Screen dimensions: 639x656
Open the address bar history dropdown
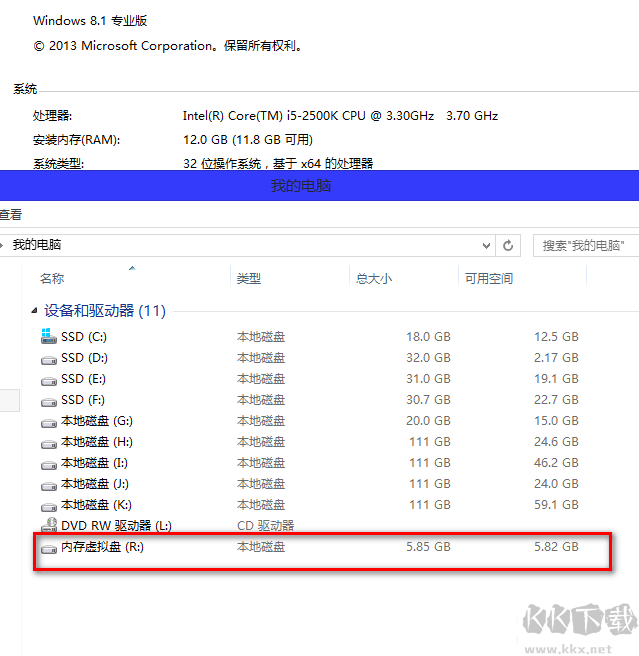click(x=486, y=245)
